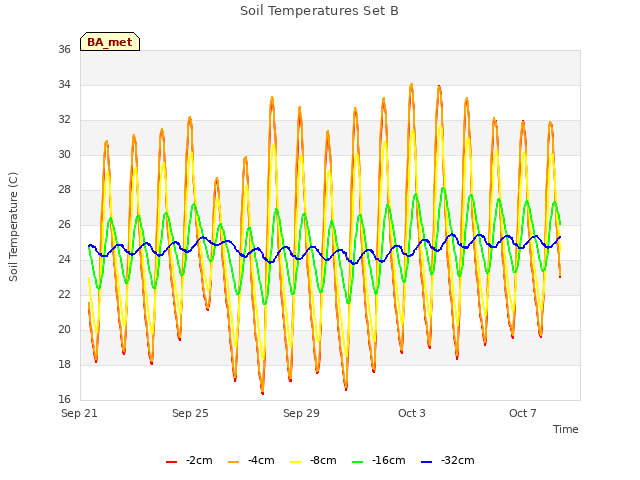Click the Sep 29 x-axis tick label
Viewport: 640px width, 480px height.
[301, 413]
